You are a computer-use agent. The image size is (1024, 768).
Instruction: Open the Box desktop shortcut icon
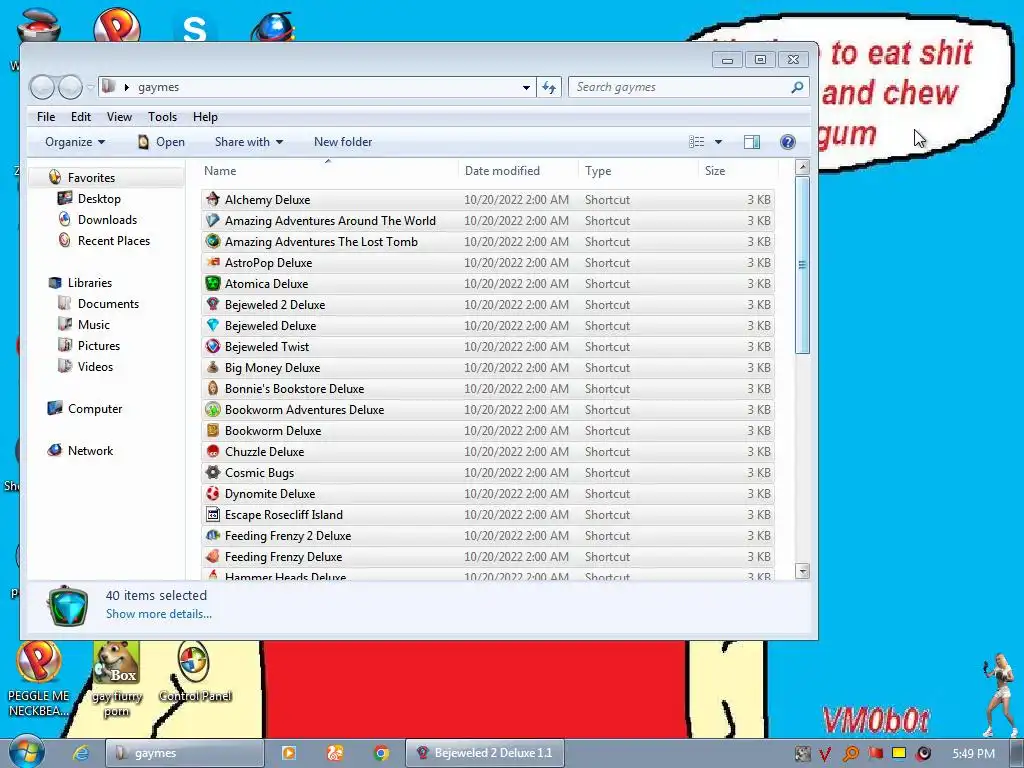[117, 679]
